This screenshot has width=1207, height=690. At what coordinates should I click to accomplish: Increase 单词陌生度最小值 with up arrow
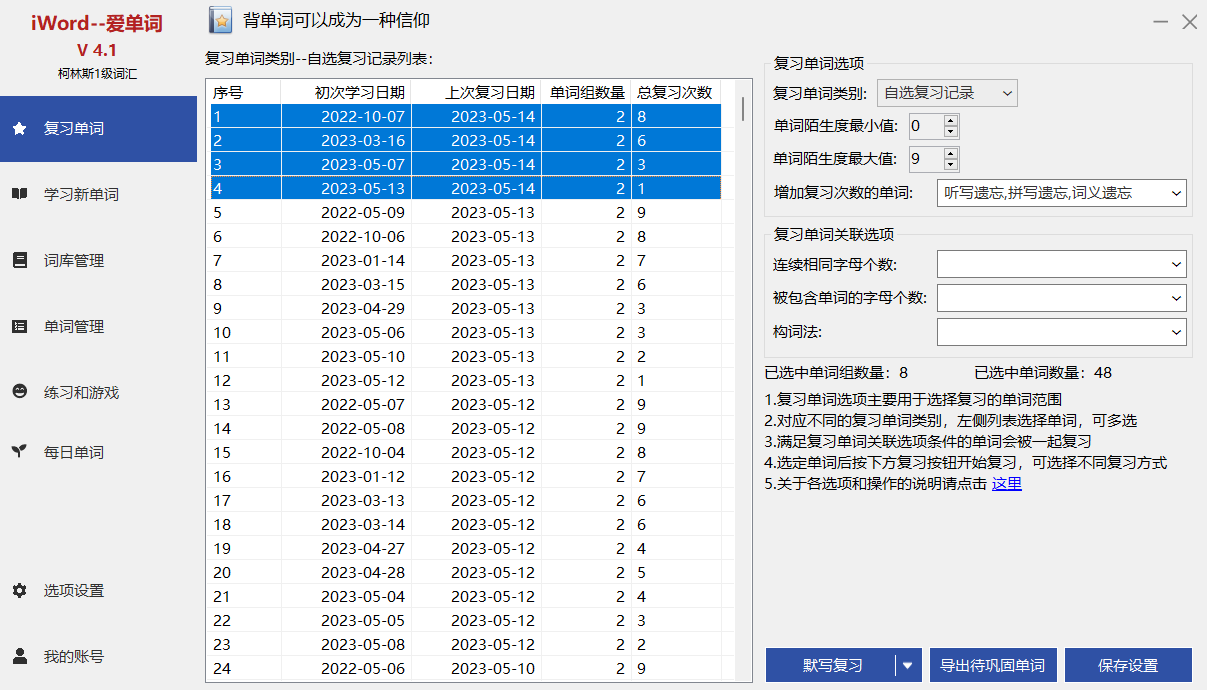(950, 121)
